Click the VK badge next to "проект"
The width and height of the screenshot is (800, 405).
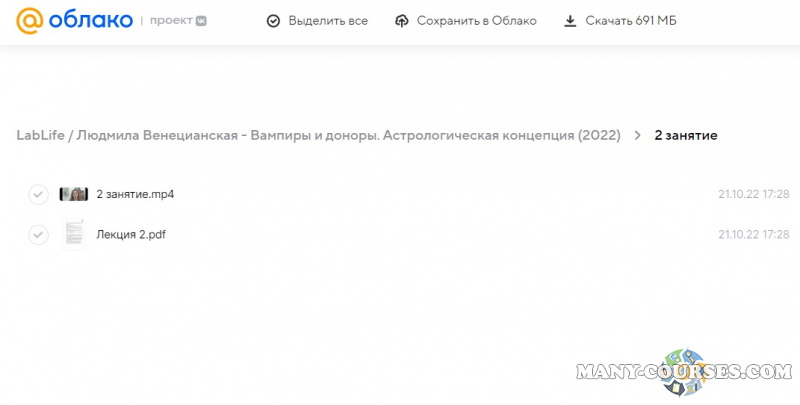click(x=201, y=20)
